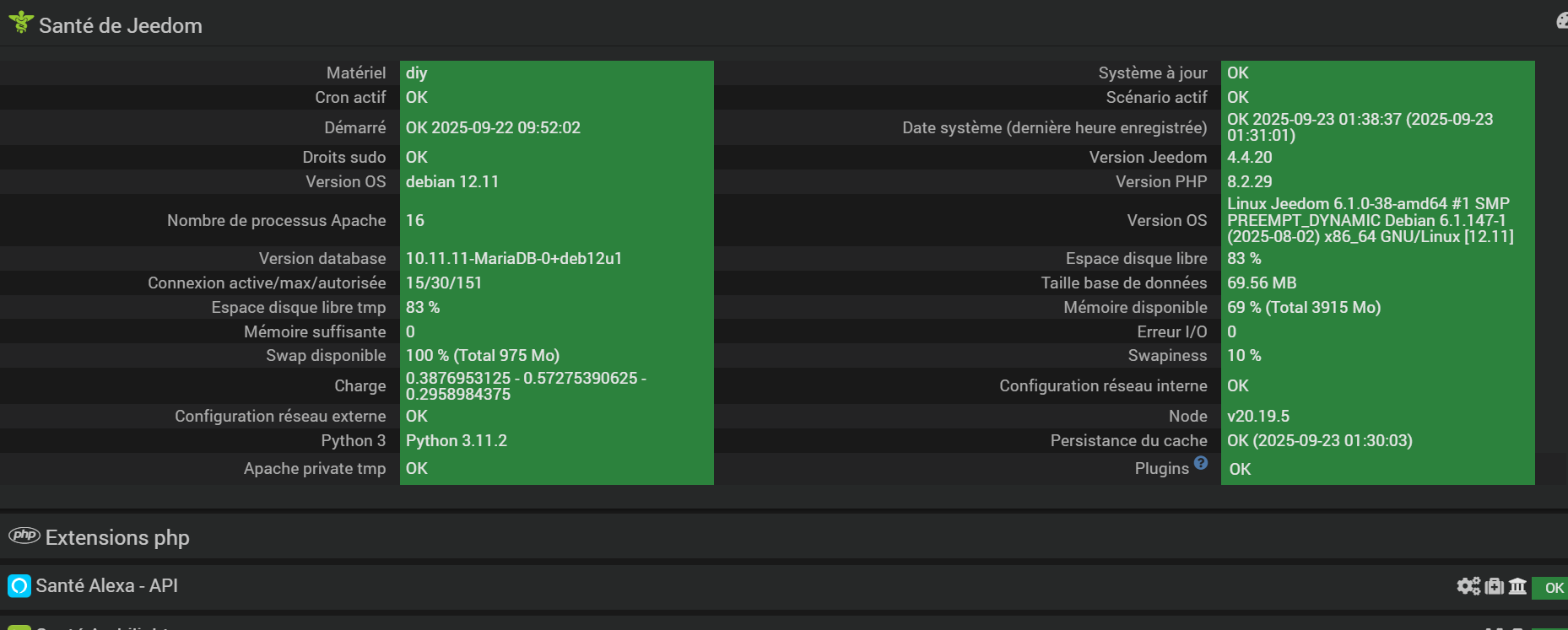Click the help icon next to Plugins
The image size is (1568, 630).
click(x=1201, y=463)
